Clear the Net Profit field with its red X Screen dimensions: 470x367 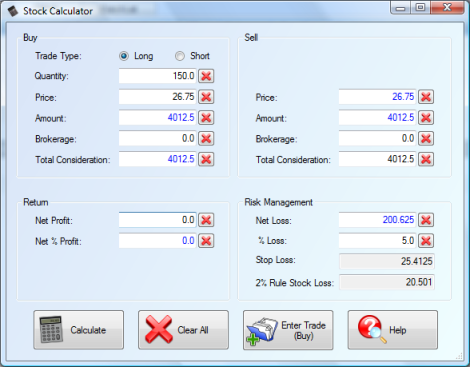pos(206,220)
